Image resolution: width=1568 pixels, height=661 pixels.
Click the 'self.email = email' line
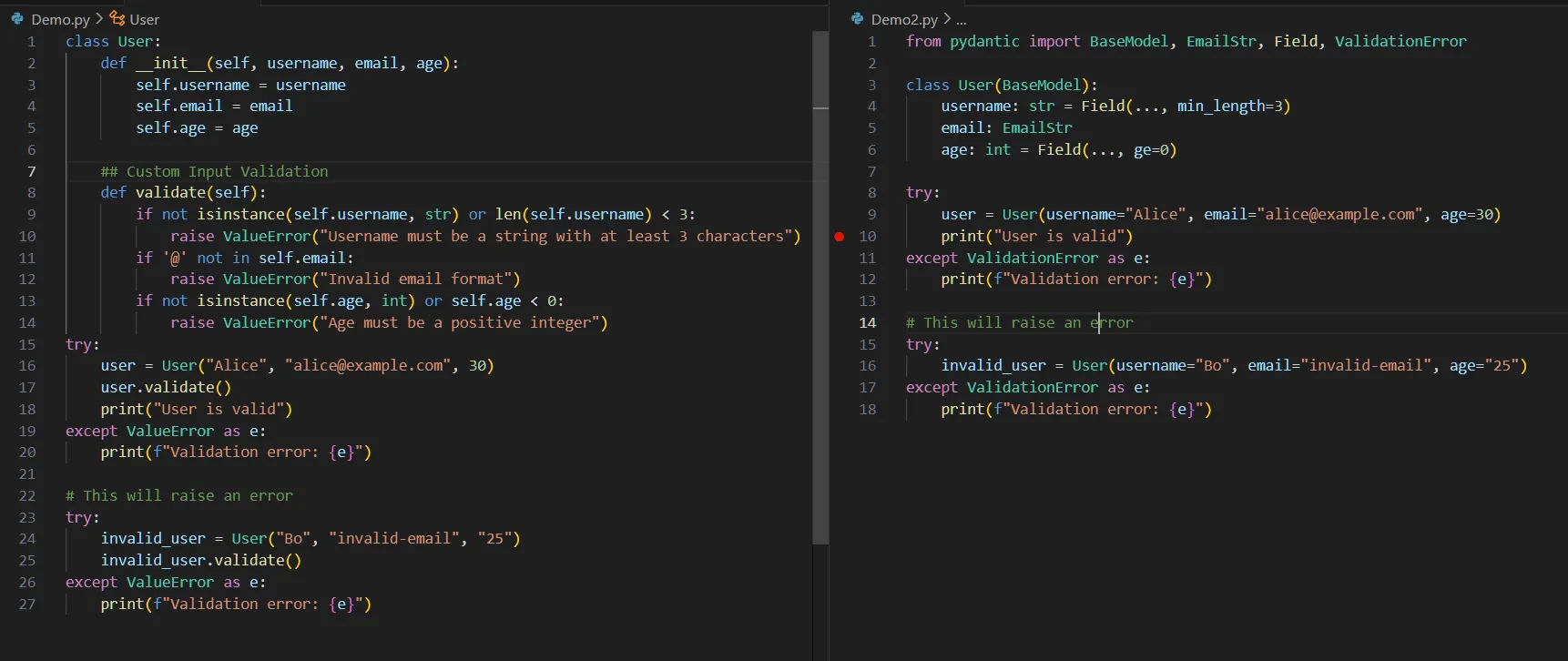tap(214, 106)
